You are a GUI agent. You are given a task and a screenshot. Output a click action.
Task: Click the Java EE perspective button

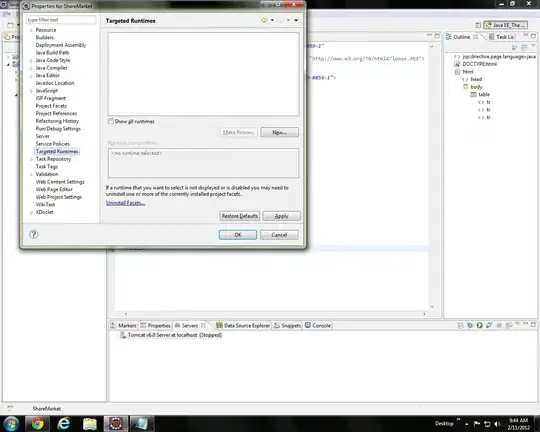[x=505, y=25]
